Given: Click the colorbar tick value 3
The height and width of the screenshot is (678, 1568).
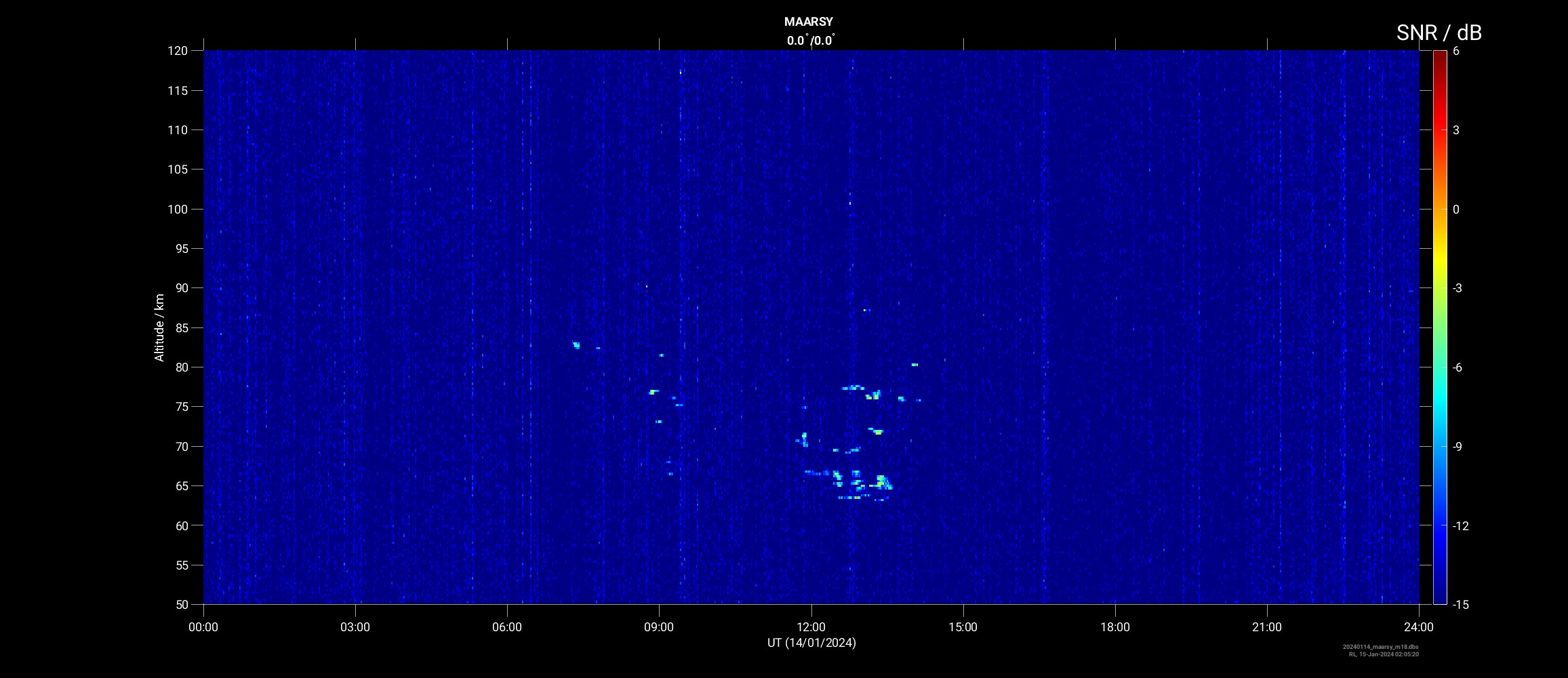Looking at the screenshot, I should 1456,130.
